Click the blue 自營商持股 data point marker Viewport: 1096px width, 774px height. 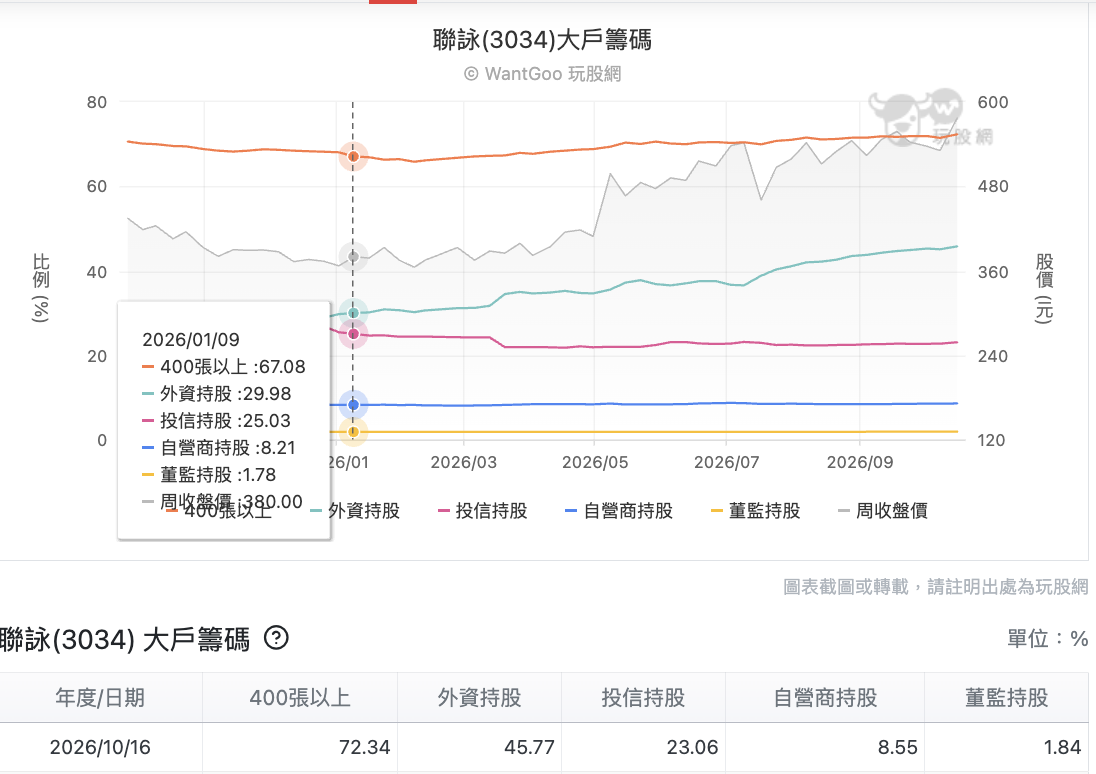pyautogui.click(x=353, y=405)
